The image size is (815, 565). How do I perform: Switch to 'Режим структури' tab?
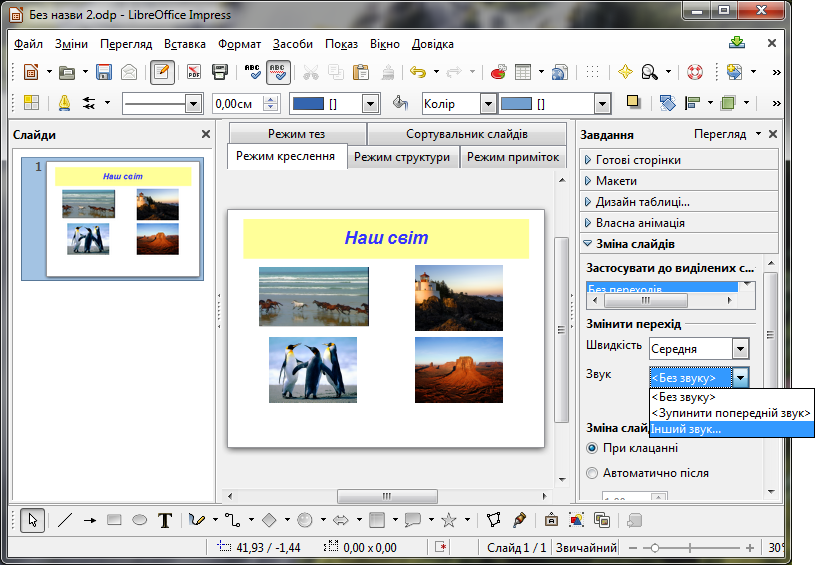pos(402,157)
